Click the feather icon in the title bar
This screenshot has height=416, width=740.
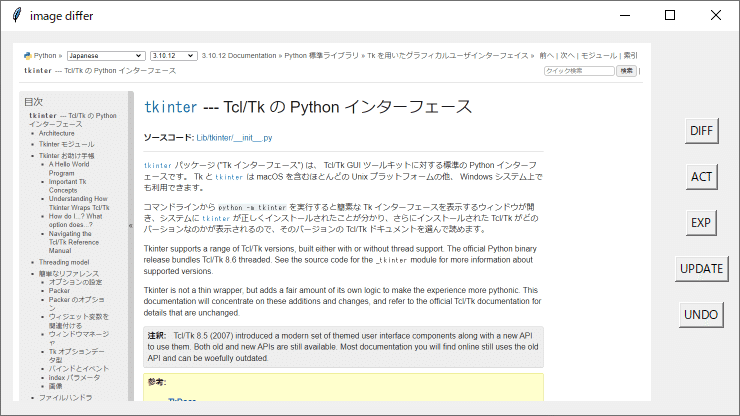pyautogui.click(x=17, y=15)
